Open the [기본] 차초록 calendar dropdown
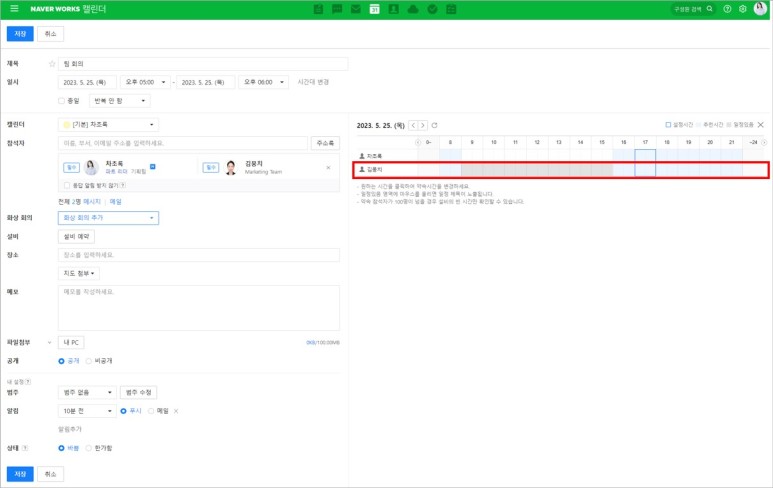The width and height of the screenshot is (773, 488). tap(108, 125)
